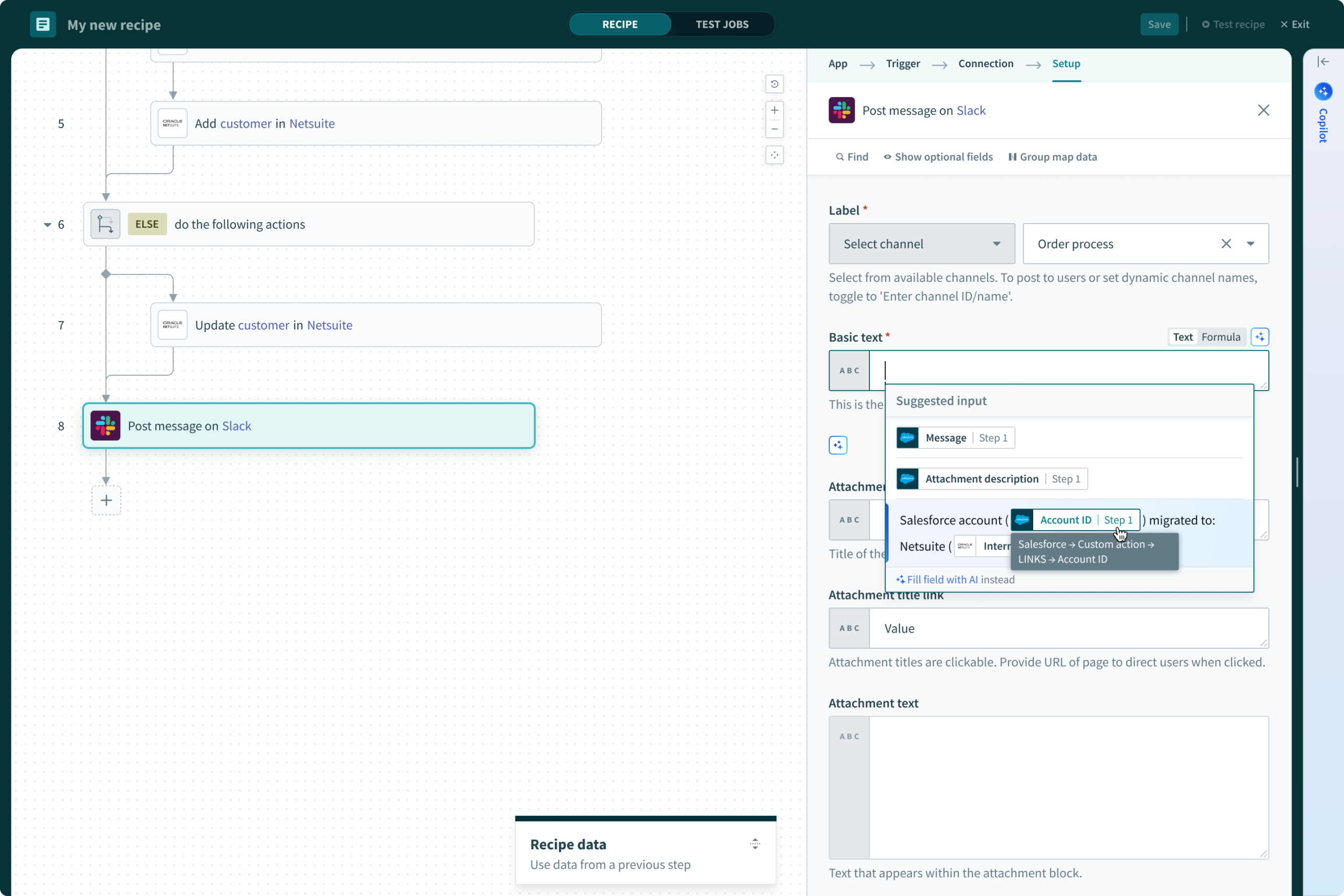This screenshot has height=896, width=1344.
Task: Add a new step with the plus button
Action: [106, 501]
